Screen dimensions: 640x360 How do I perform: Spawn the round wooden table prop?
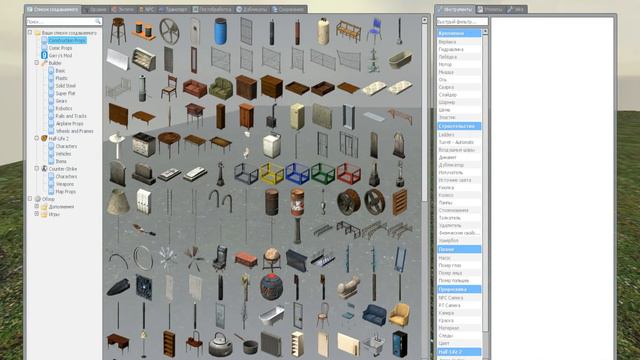click(x=169, y=145)
